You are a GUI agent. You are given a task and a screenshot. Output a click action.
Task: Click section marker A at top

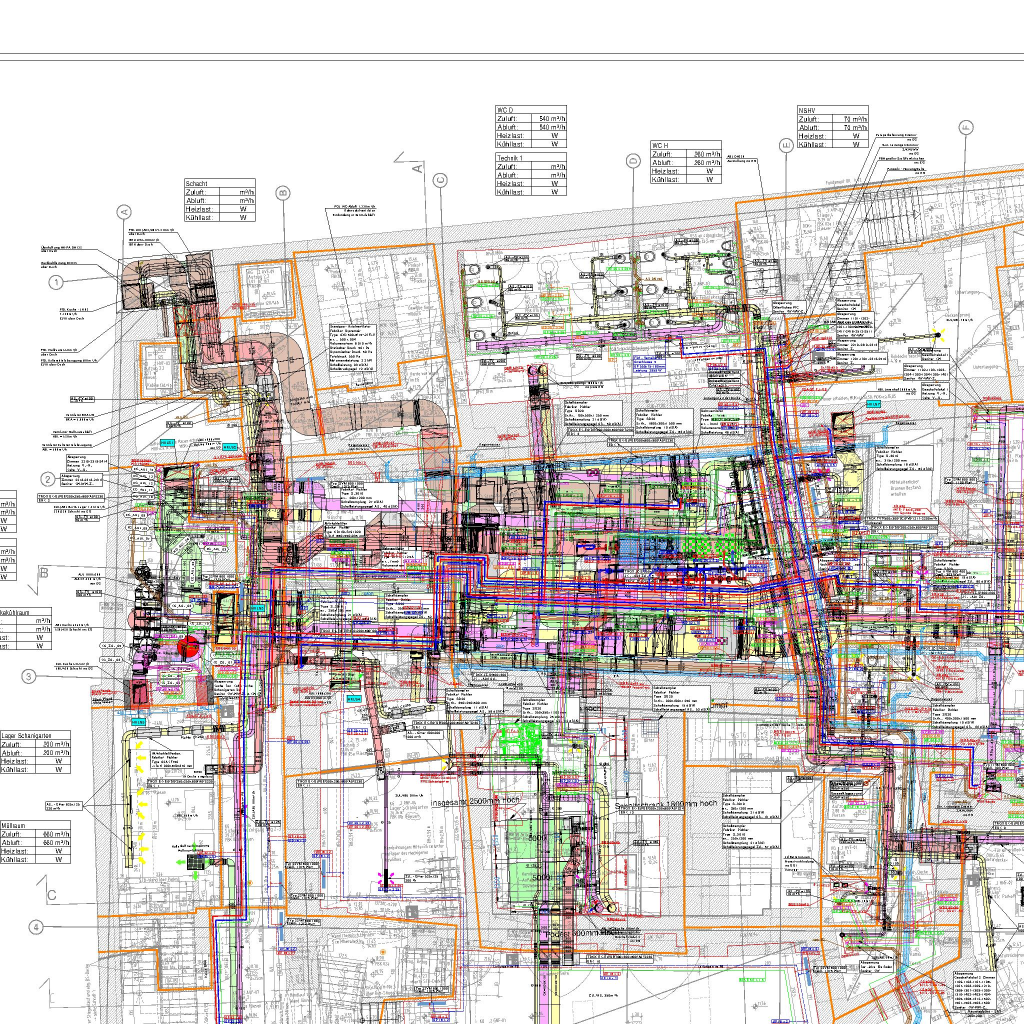pyautogui.click(x=414, y=166)
